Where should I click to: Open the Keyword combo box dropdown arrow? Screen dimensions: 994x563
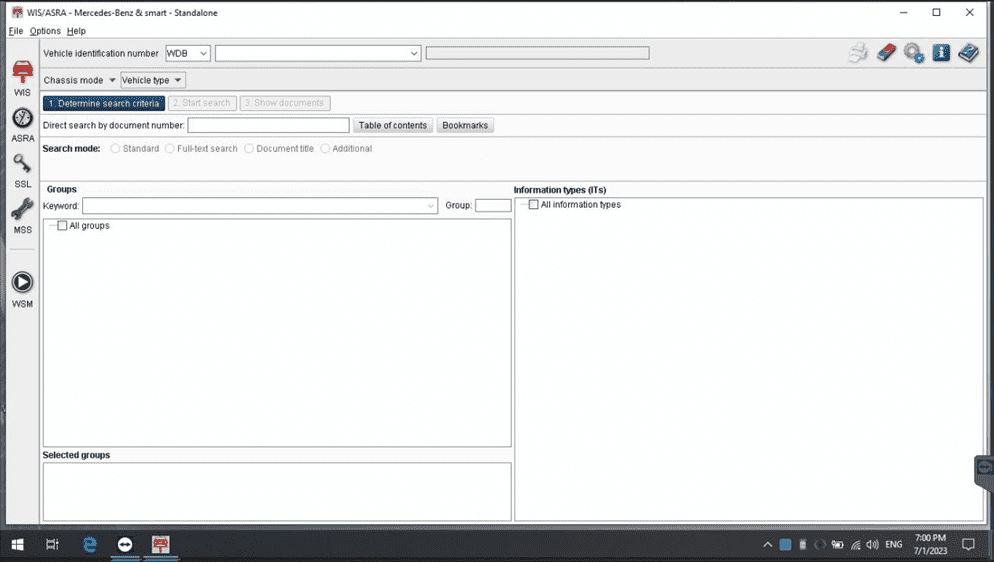[430, 206]
